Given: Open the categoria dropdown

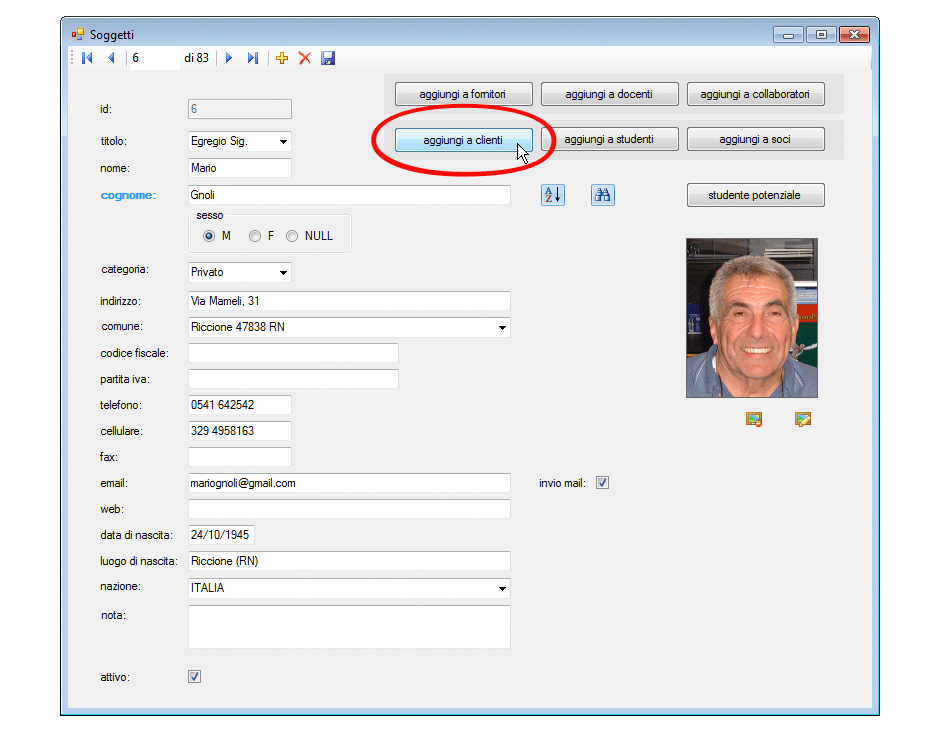Looking at the screenshot, I should coord(283,273).
